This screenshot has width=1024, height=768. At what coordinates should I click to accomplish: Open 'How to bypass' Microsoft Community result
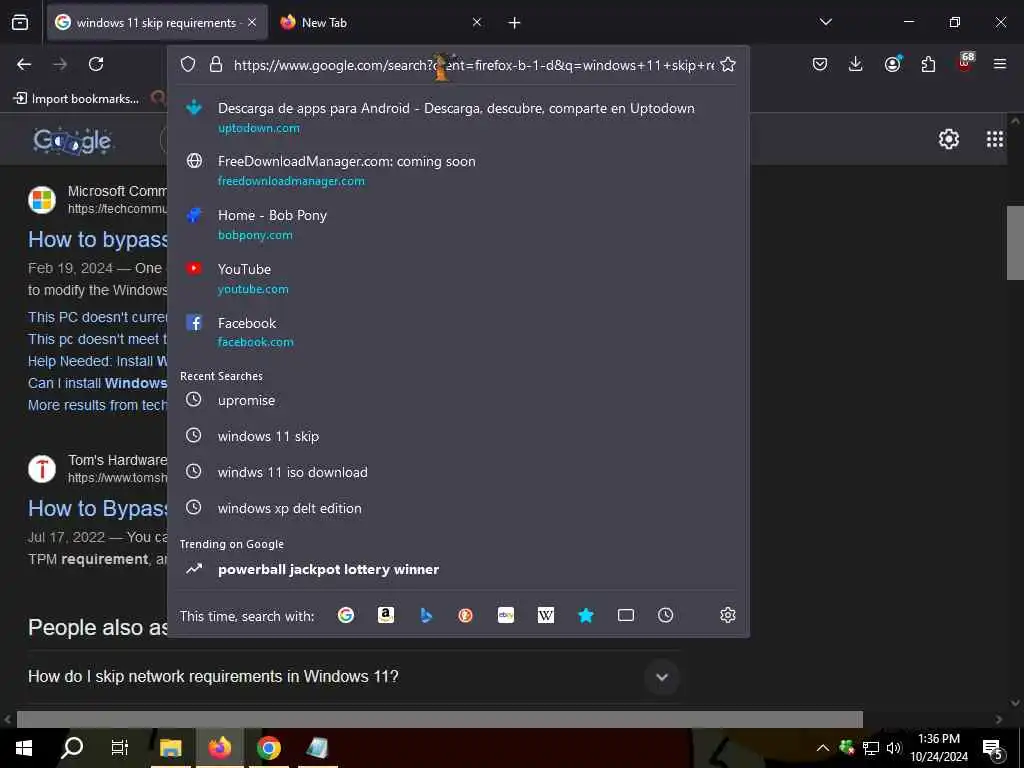pyautogui.click(x=98, y=240)
